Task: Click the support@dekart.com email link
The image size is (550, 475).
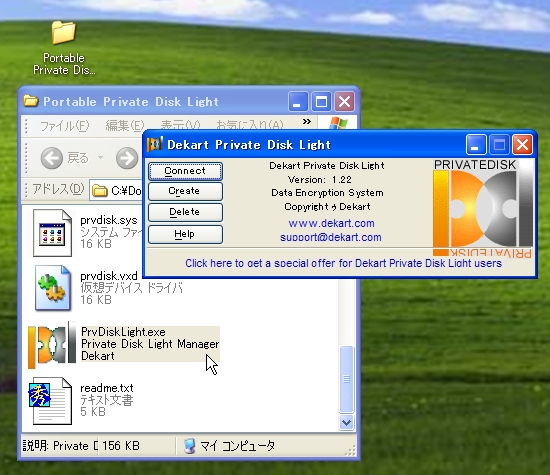Action: [x=330, y=237]
